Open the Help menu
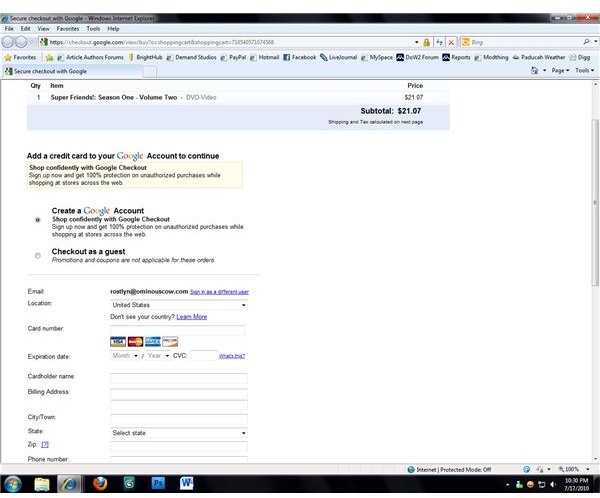This screenshot has width=600, height=498. coord(113,29)
